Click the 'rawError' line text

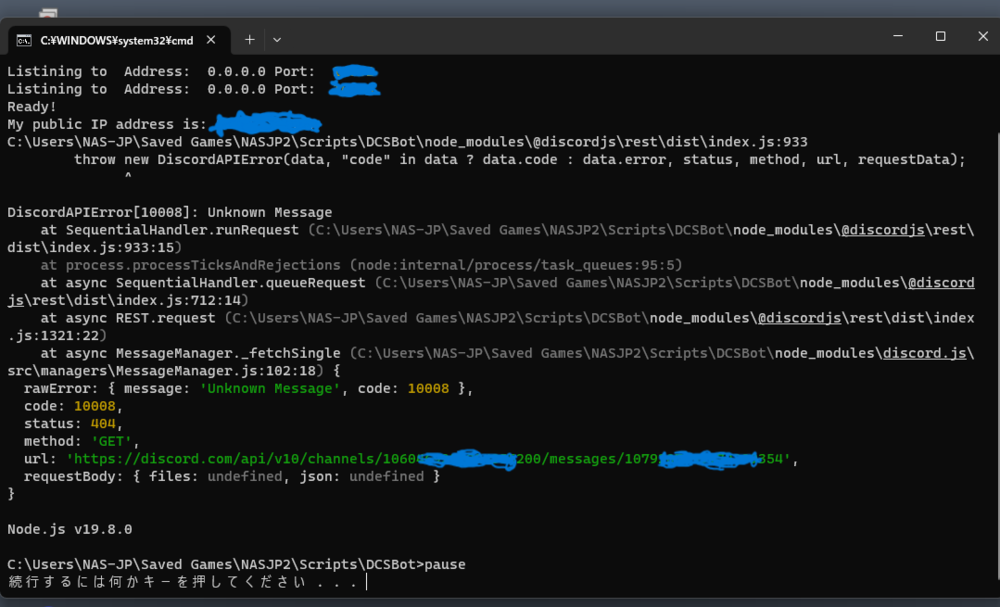[x=248, y=388]
